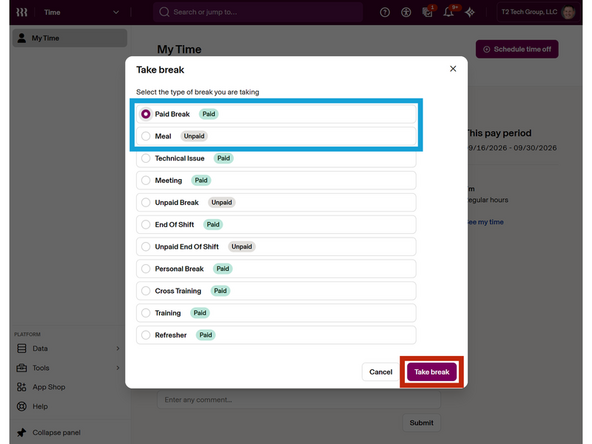Open the accessibility icon in top bar
Screen dimensions: 592x444
406,12
